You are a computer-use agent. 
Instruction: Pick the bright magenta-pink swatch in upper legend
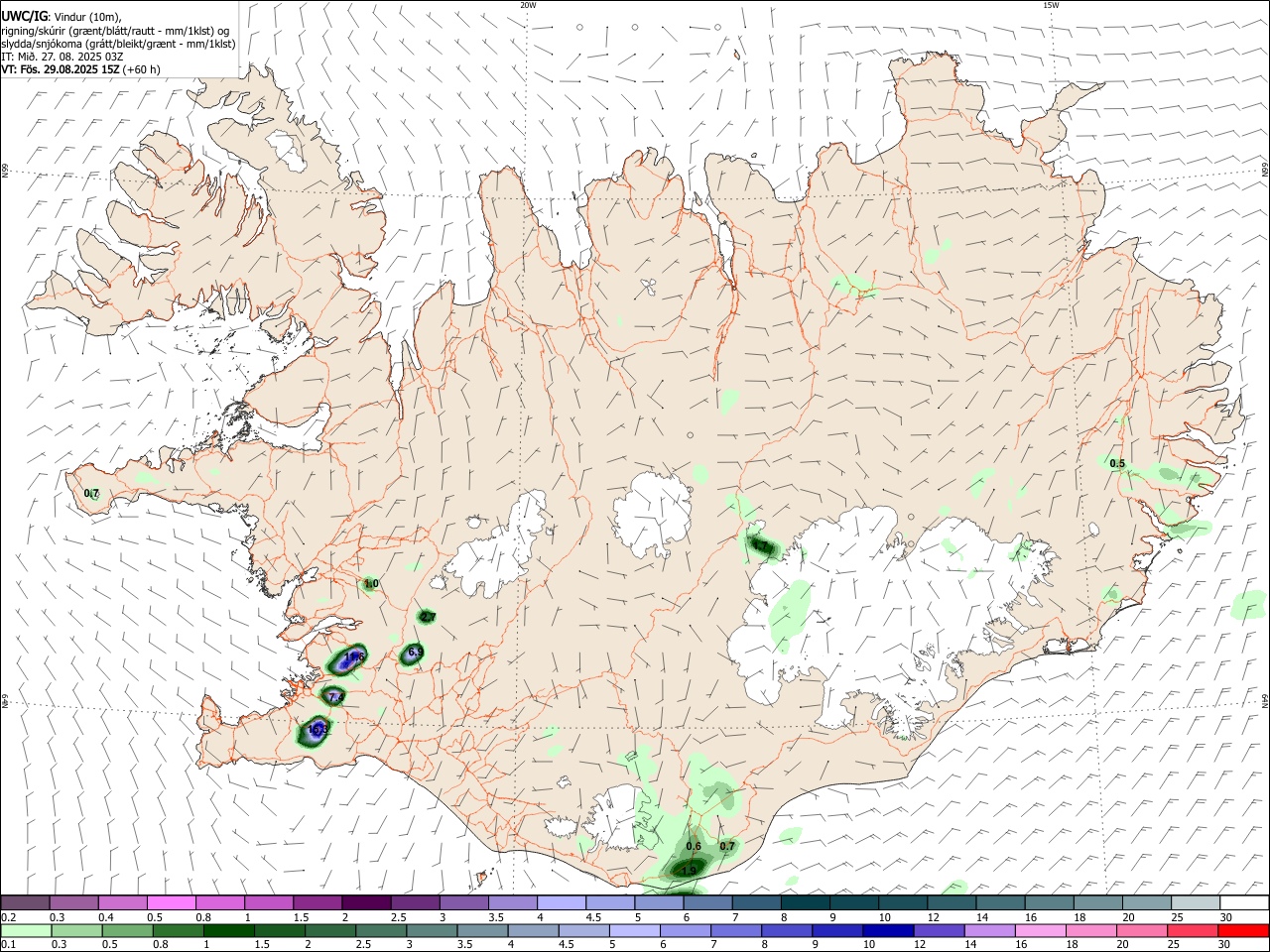tap(171, 902)
